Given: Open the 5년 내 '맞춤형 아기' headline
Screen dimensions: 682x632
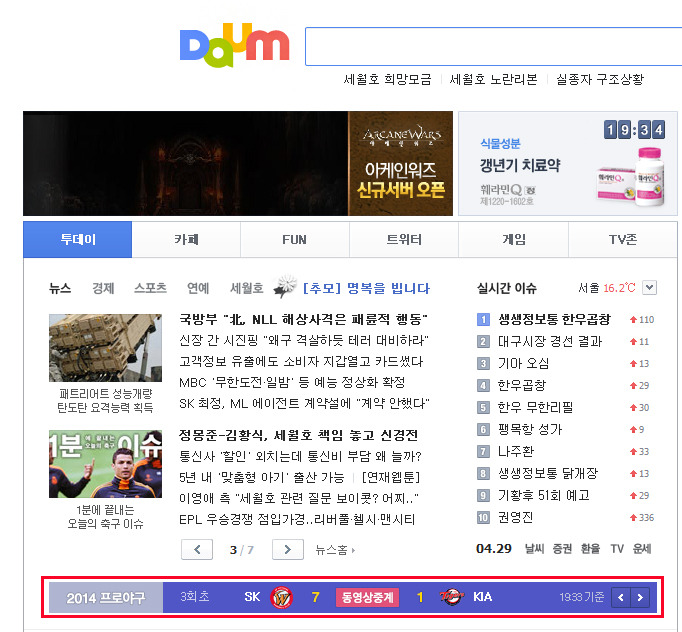Looking at the screenshot, I should (x=261, y=477).
